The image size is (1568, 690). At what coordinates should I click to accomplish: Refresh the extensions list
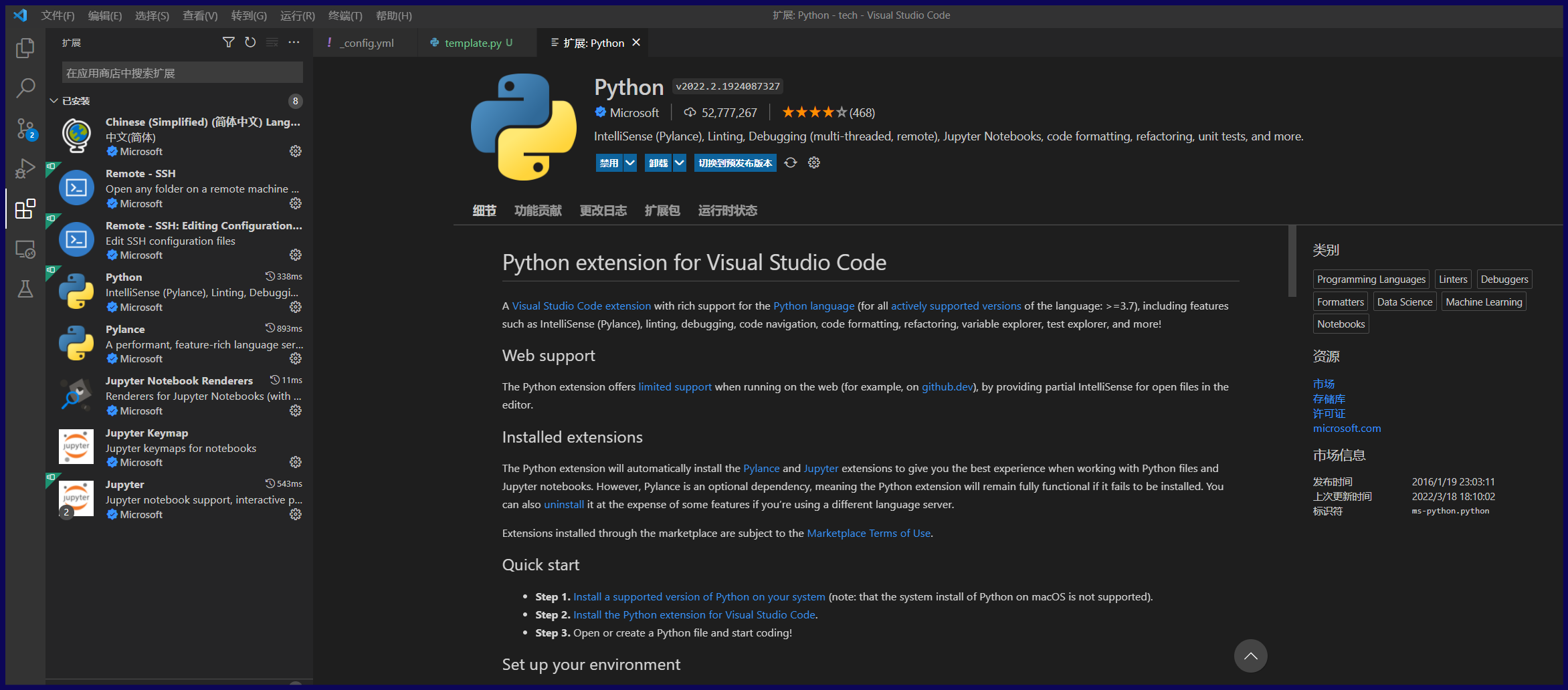tap(250, 42)
